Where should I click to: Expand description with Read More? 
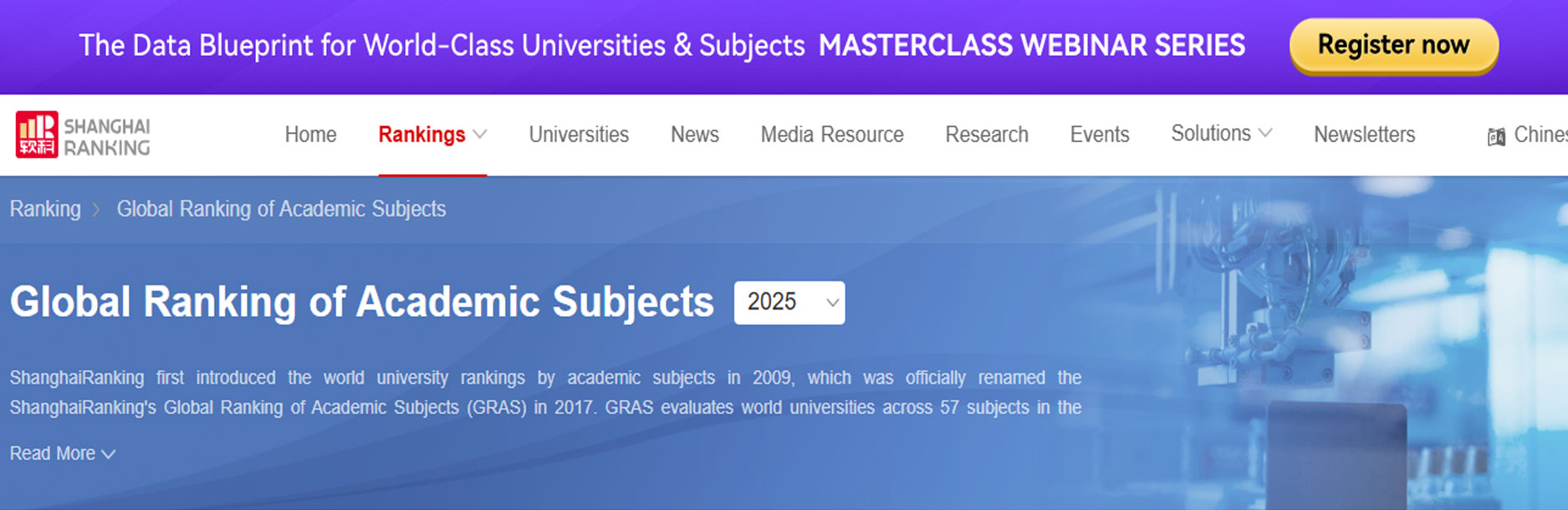(x=62, y=453)
